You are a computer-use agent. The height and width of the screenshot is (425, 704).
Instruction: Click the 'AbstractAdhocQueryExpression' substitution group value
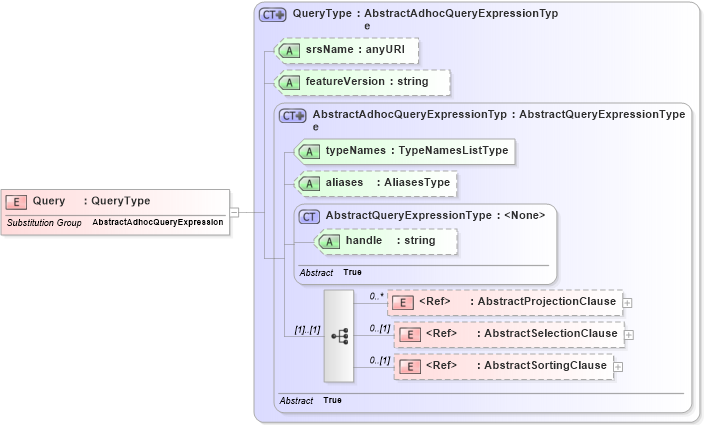158,222
